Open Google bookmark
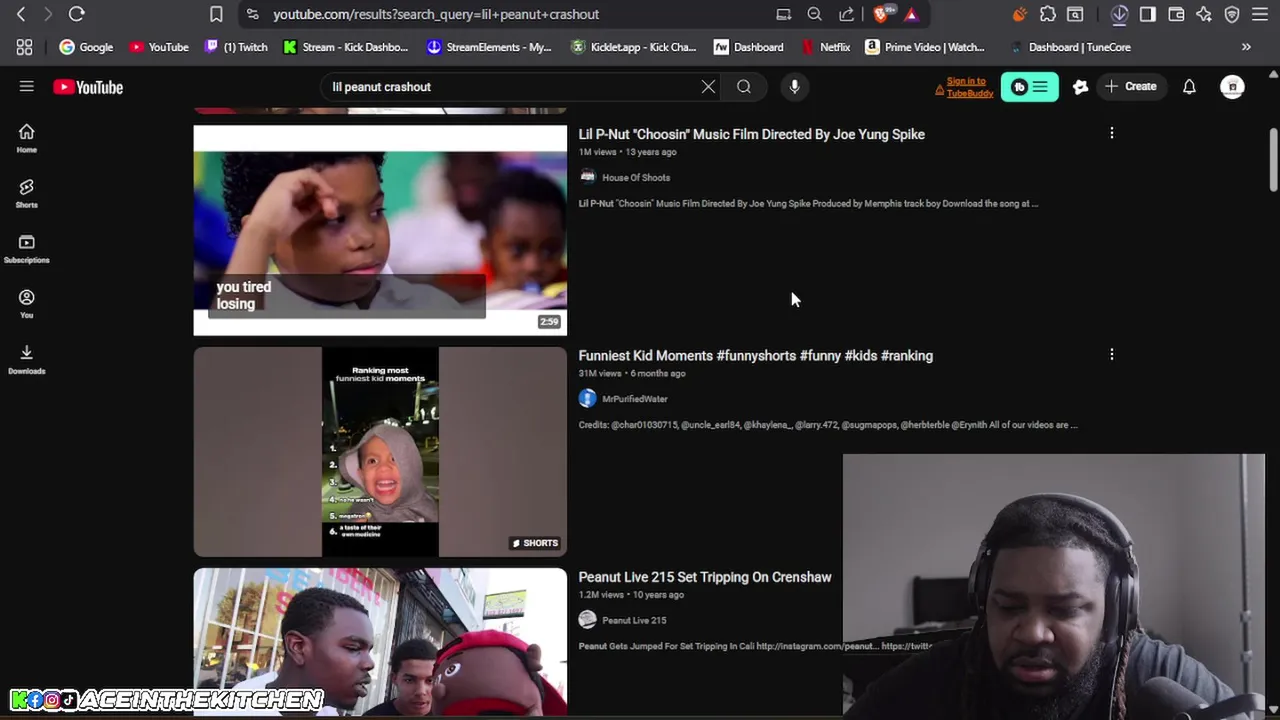Image resolution: width=1280 pixels, height=720 pixels. click(x=86, y=47)
